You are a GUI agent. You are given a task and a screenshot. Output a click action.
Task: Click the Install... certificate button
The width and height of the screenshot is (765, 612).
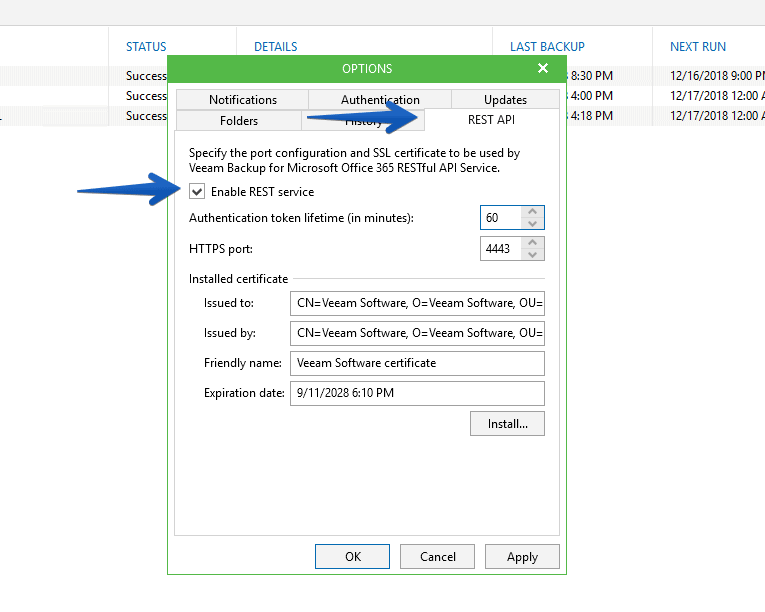[x=507, y=424]
